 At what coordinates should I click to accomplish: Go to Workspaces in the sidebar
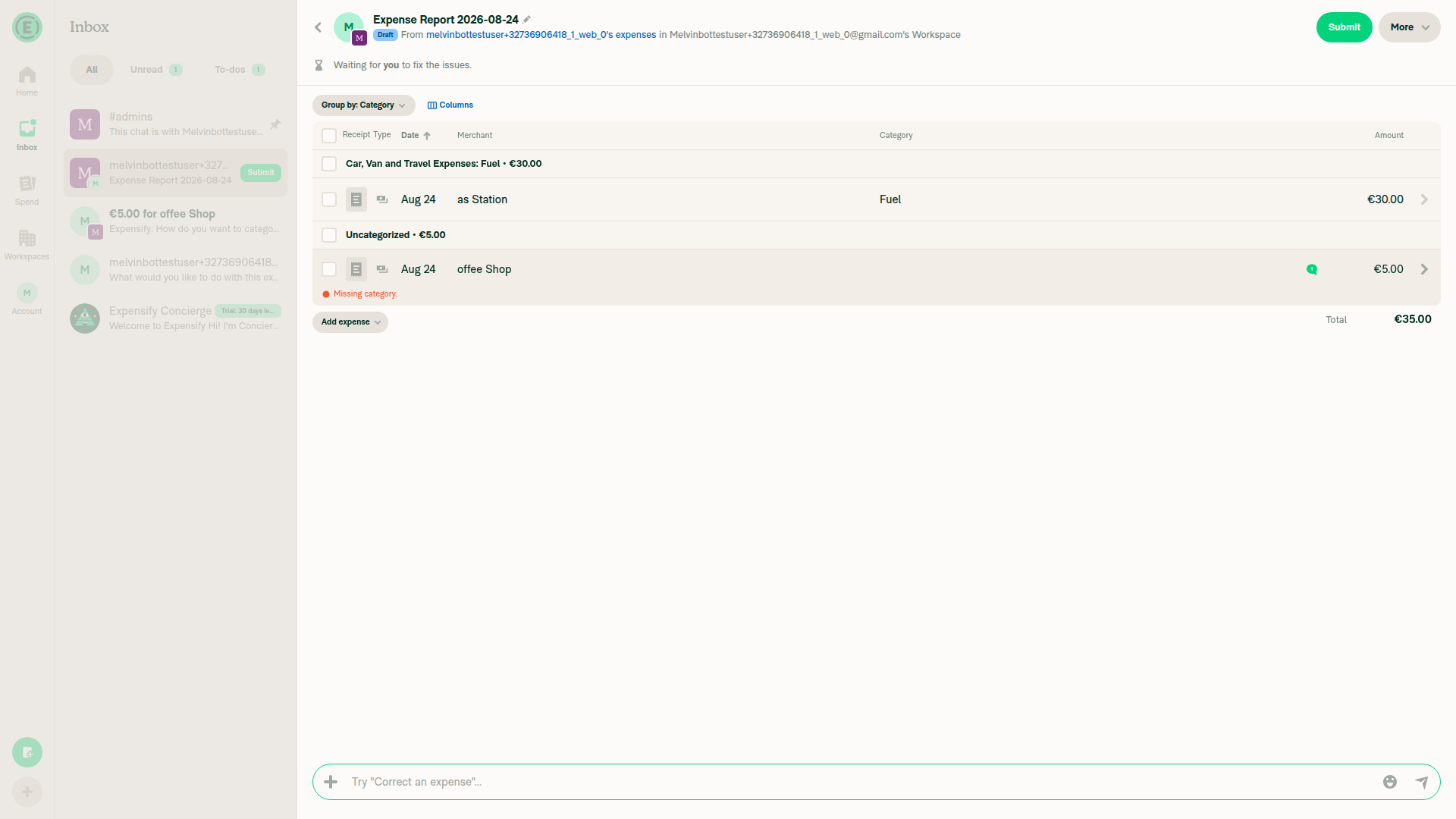pos(27,245)
